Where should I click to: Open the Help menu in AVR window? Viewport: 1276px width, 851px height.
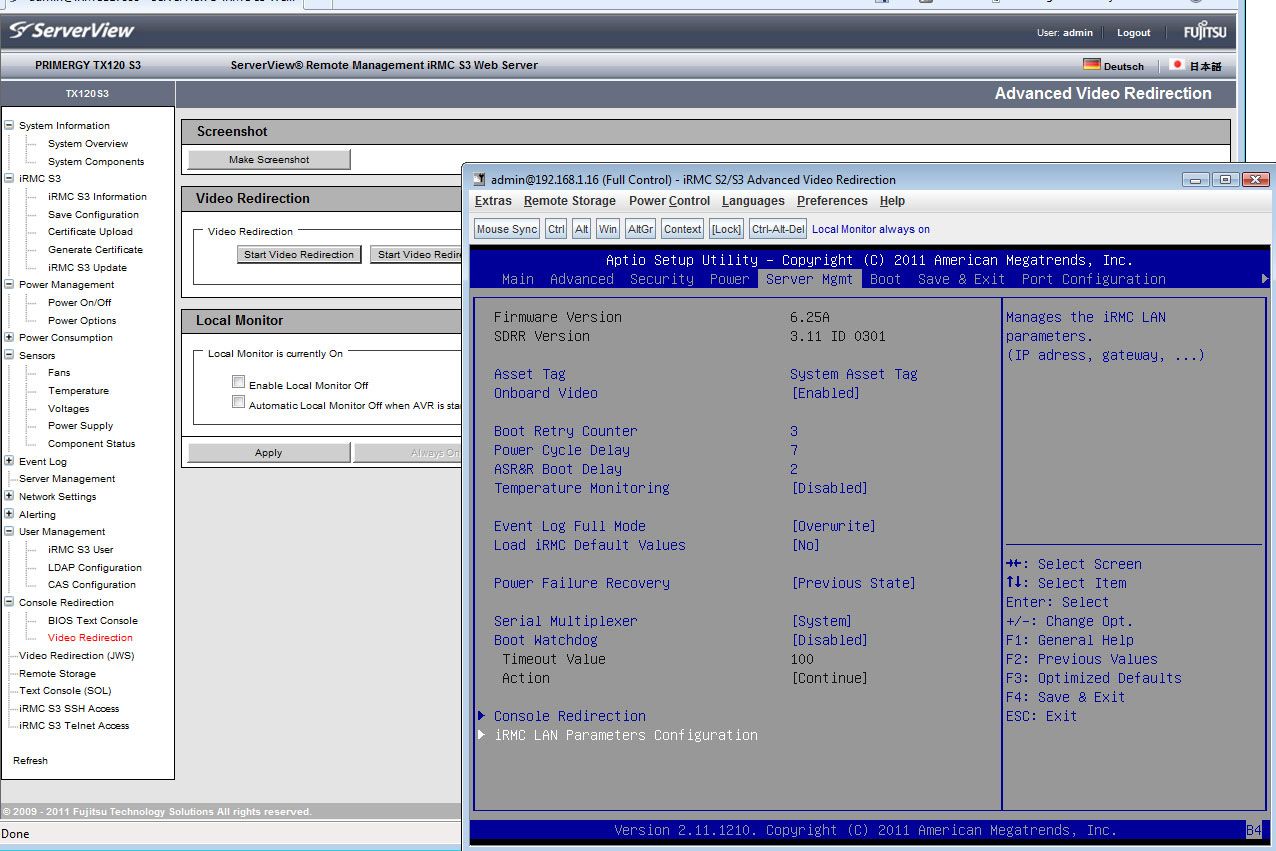(x=892, y=201)
